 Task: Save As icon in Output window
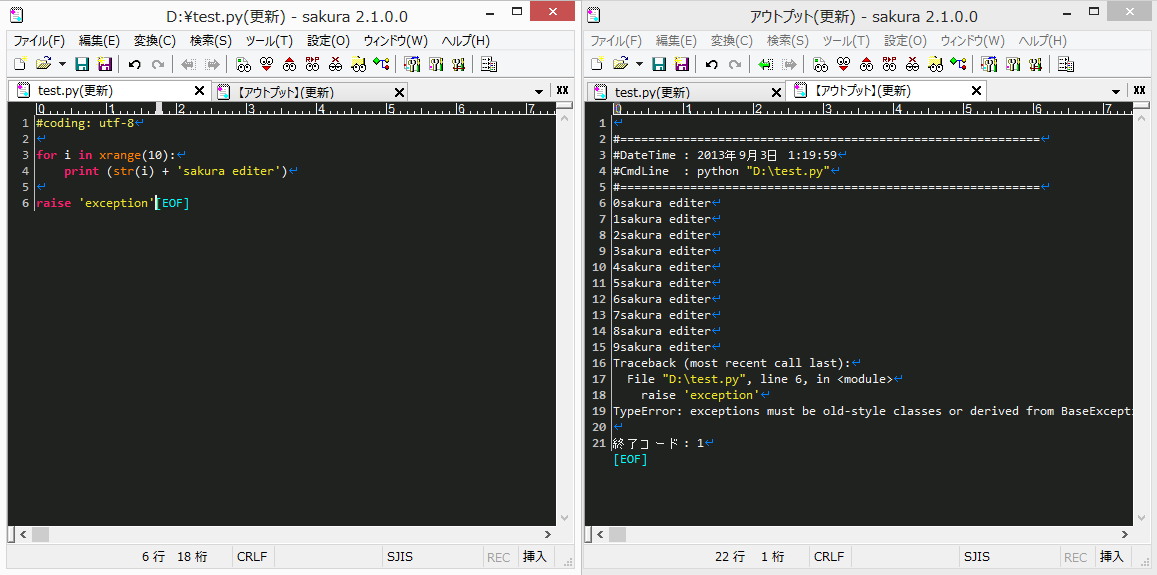point(682,64)
